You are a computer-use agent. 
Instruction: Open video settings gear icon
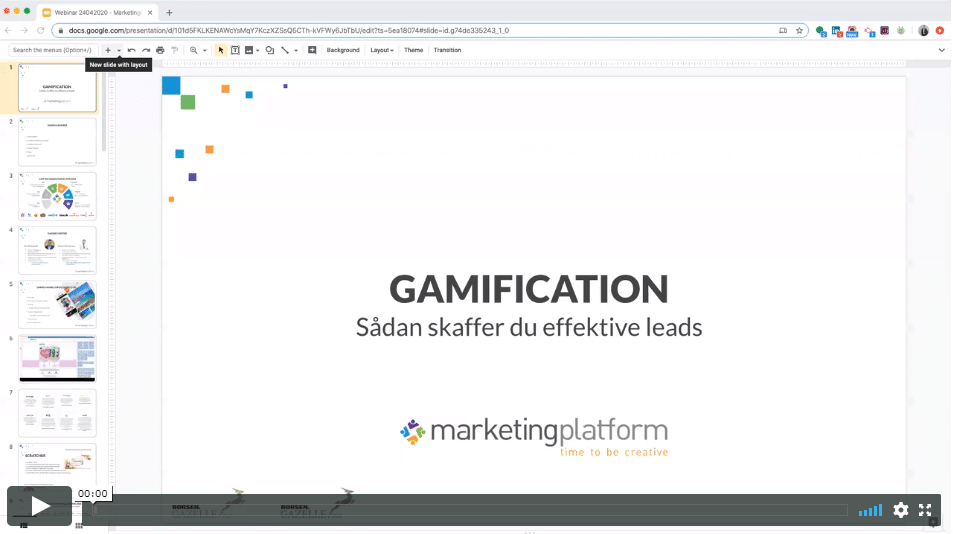point(901,510)
